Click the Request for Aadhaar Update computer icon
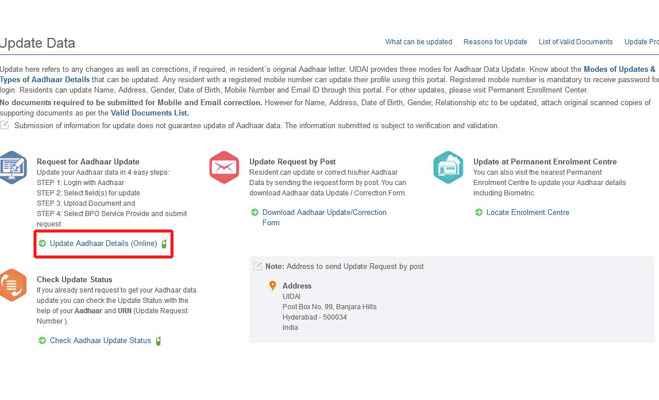The height and width of the screenshot is (400, 659). pos(14,167)
